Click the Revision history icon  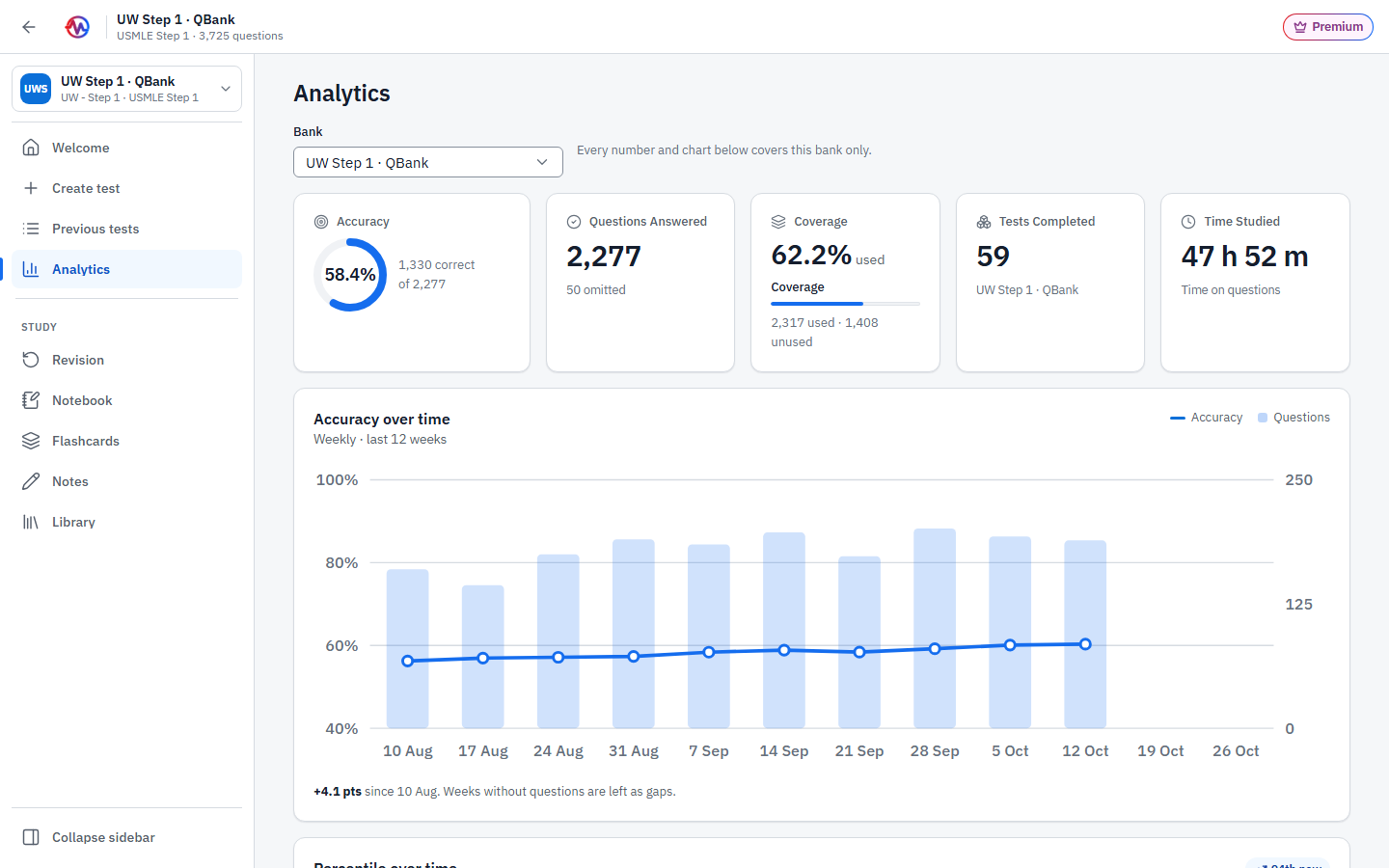point(31,360)
